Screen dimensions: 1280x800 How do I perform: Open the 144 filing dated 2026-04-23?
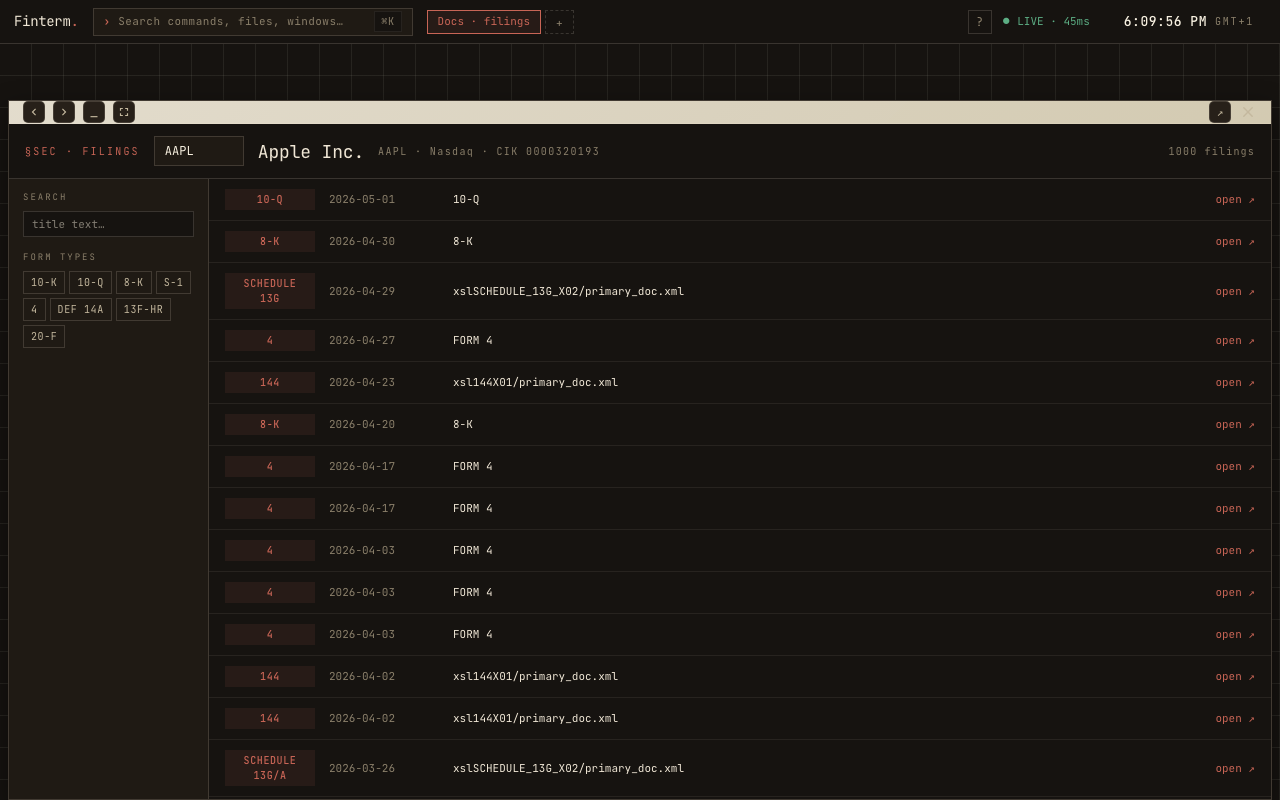(x=1235, y=383)
